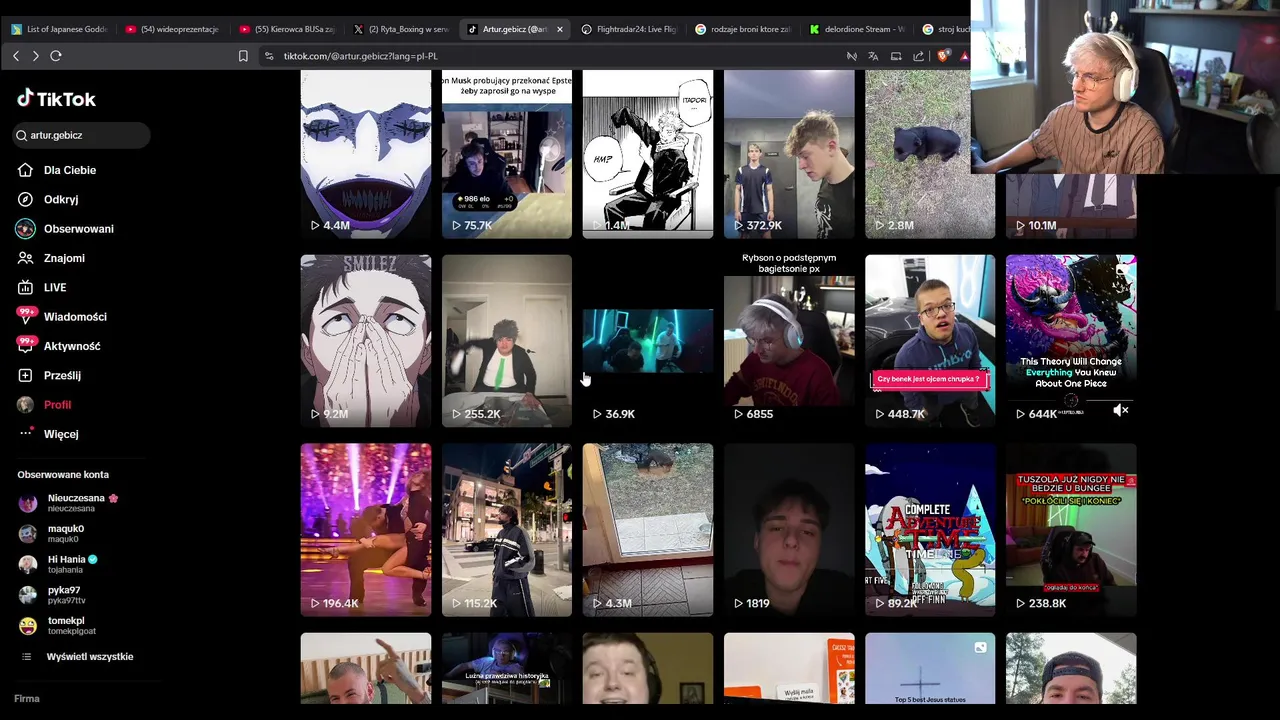Open the grinning anime face video 4.4M
This screenshot has width=1280, height=720.
366,154
